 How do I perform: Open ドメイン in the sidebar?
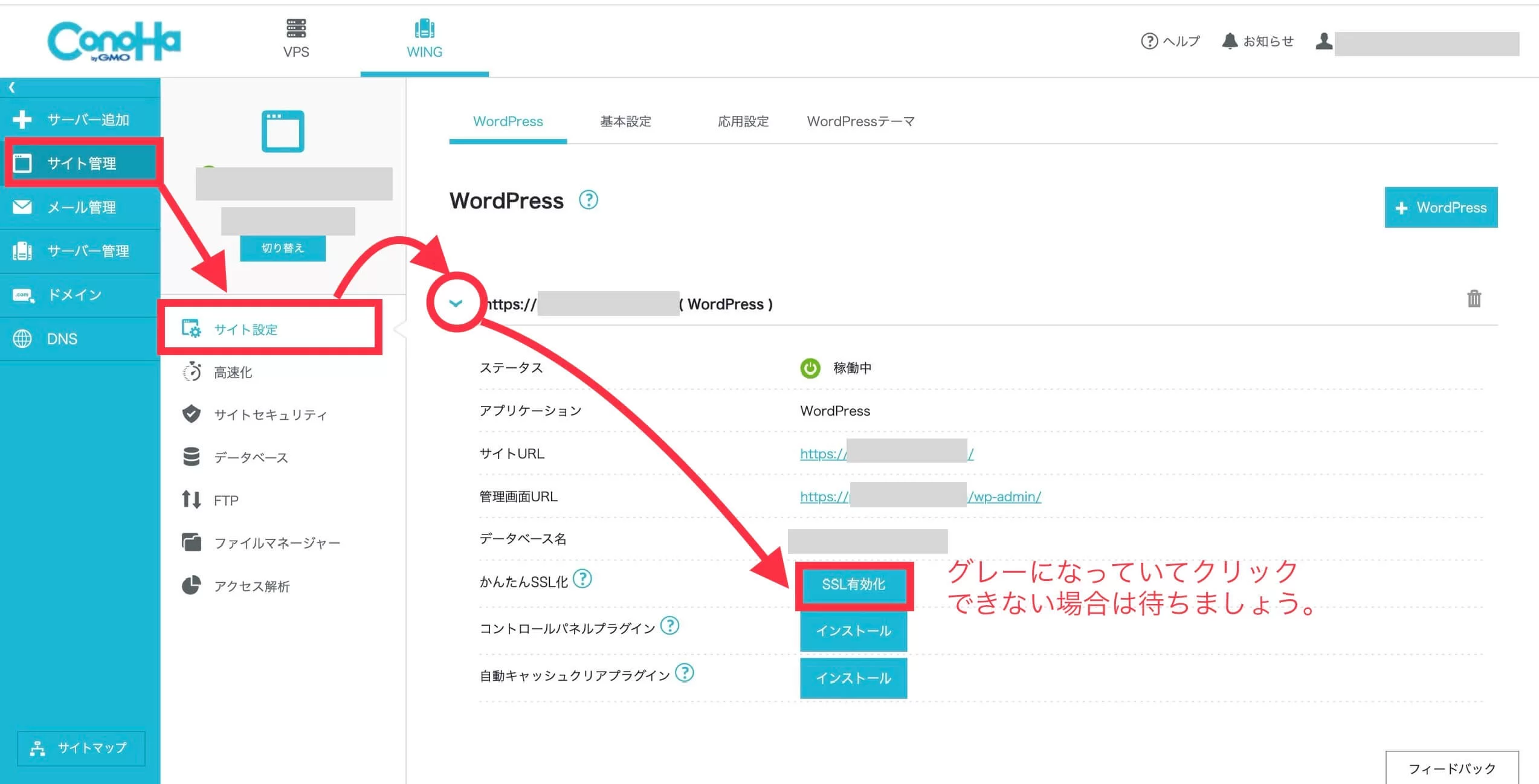80,295
